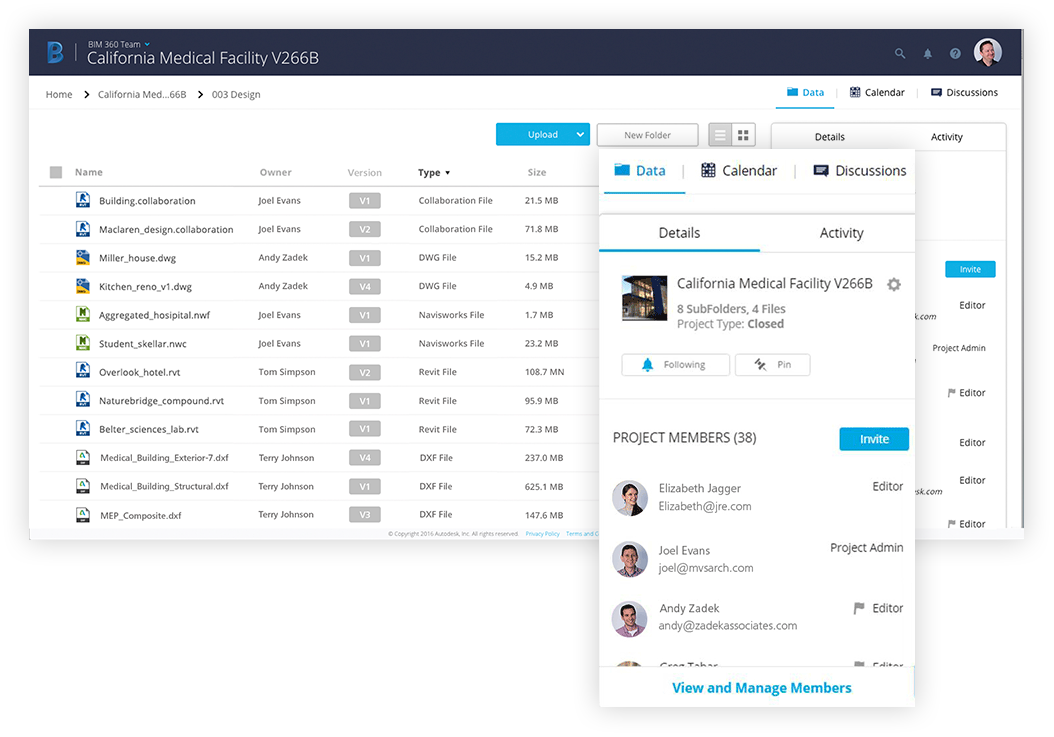Click Building.collaboration file icon
This screenshot has width=1054, height=737.
(83, 200)
